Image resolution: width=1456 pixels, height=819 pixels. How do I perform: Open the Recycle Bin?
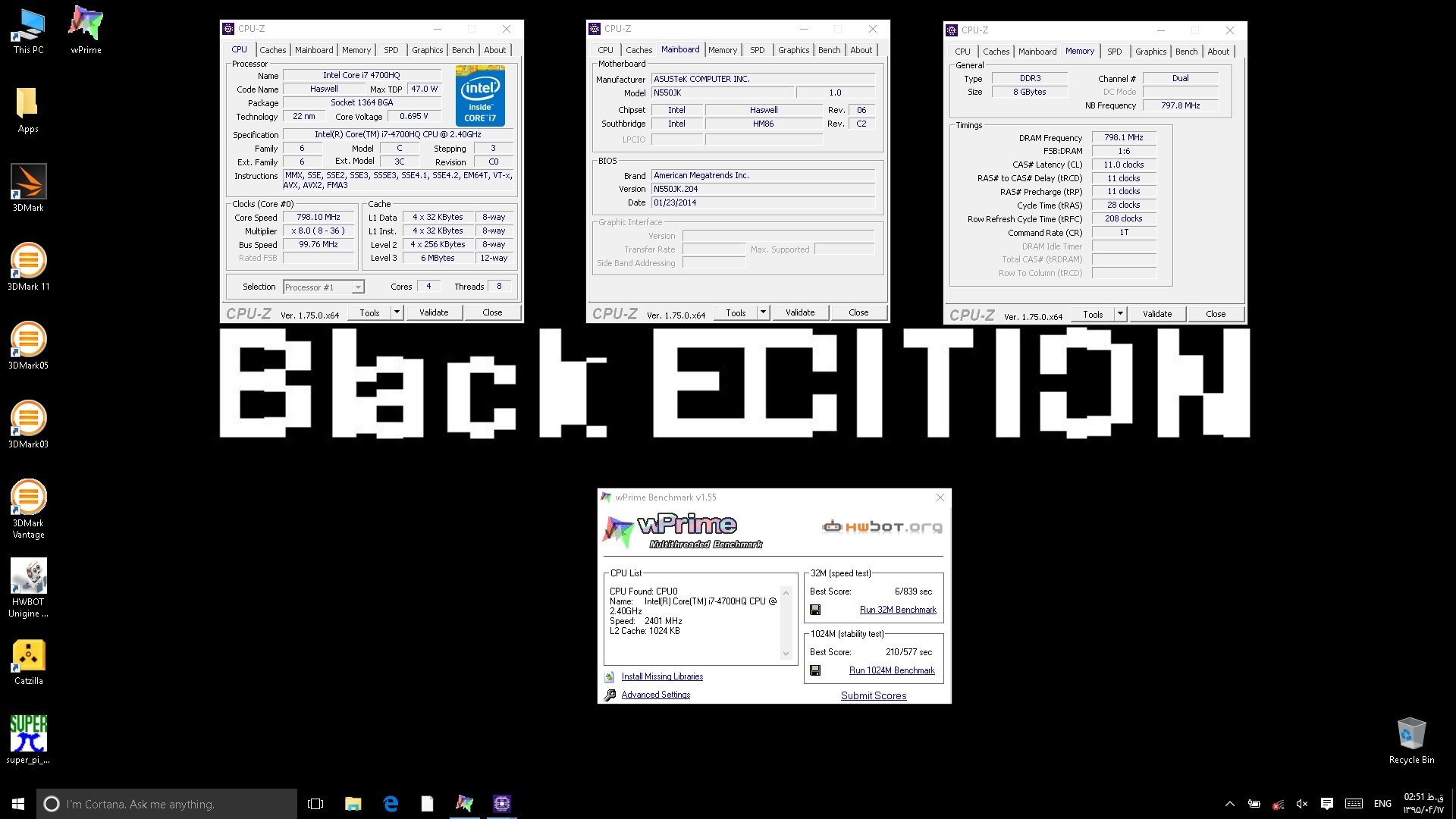[1411, 740]
